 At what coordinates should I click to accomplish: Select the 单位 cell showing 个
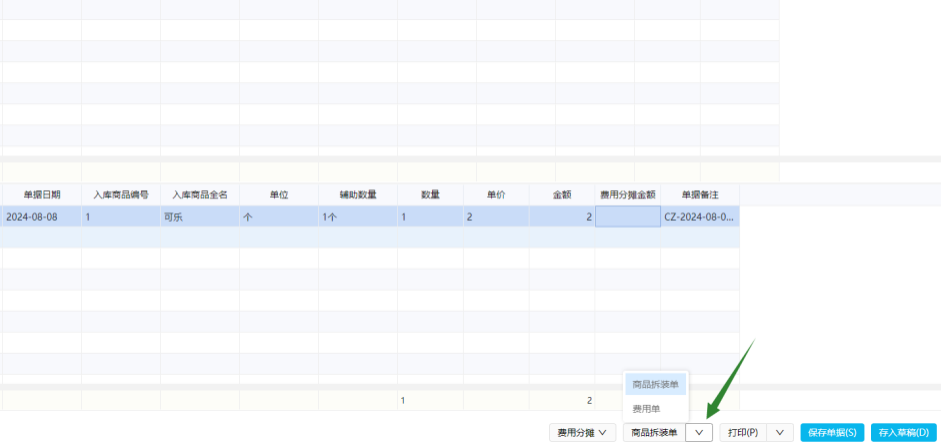(278, 216)
